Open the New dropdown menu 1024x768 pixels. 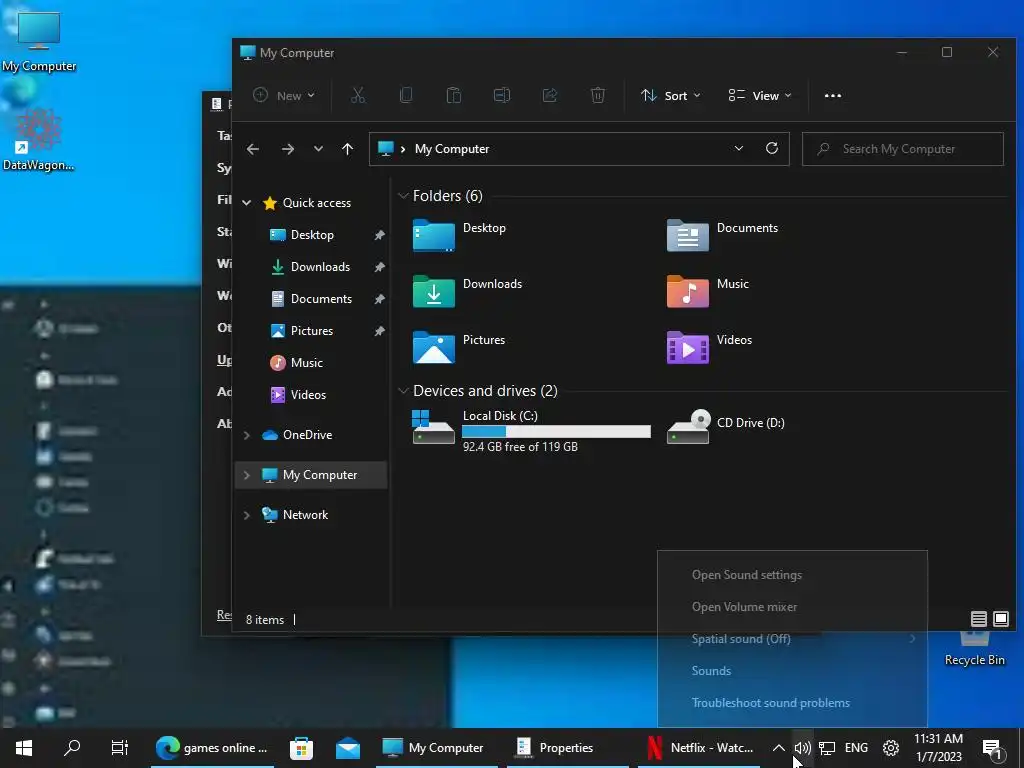tap(283, 95)
